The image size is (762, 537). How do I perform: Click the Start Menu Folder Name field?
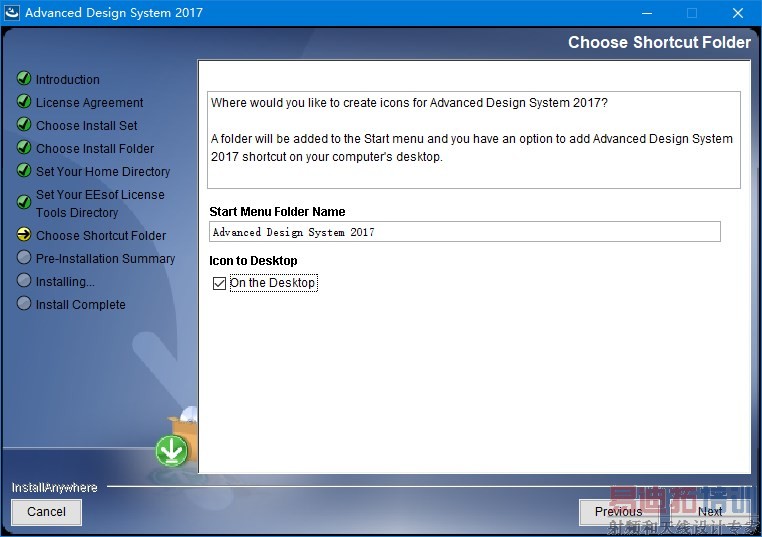tap(465, 232)
